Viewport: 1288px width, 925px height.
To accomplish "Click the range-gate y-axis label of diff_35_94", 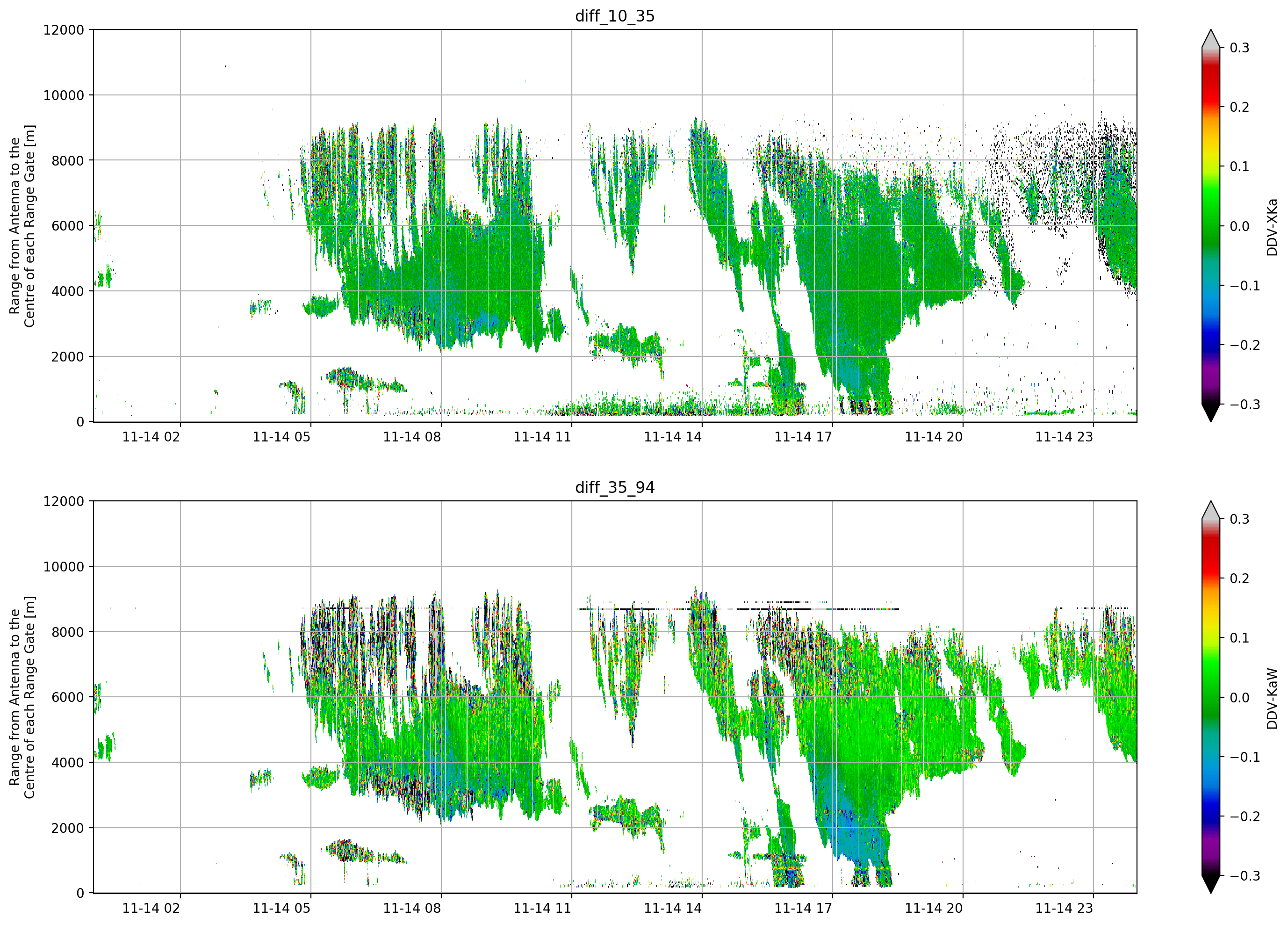I will (22, 697).
